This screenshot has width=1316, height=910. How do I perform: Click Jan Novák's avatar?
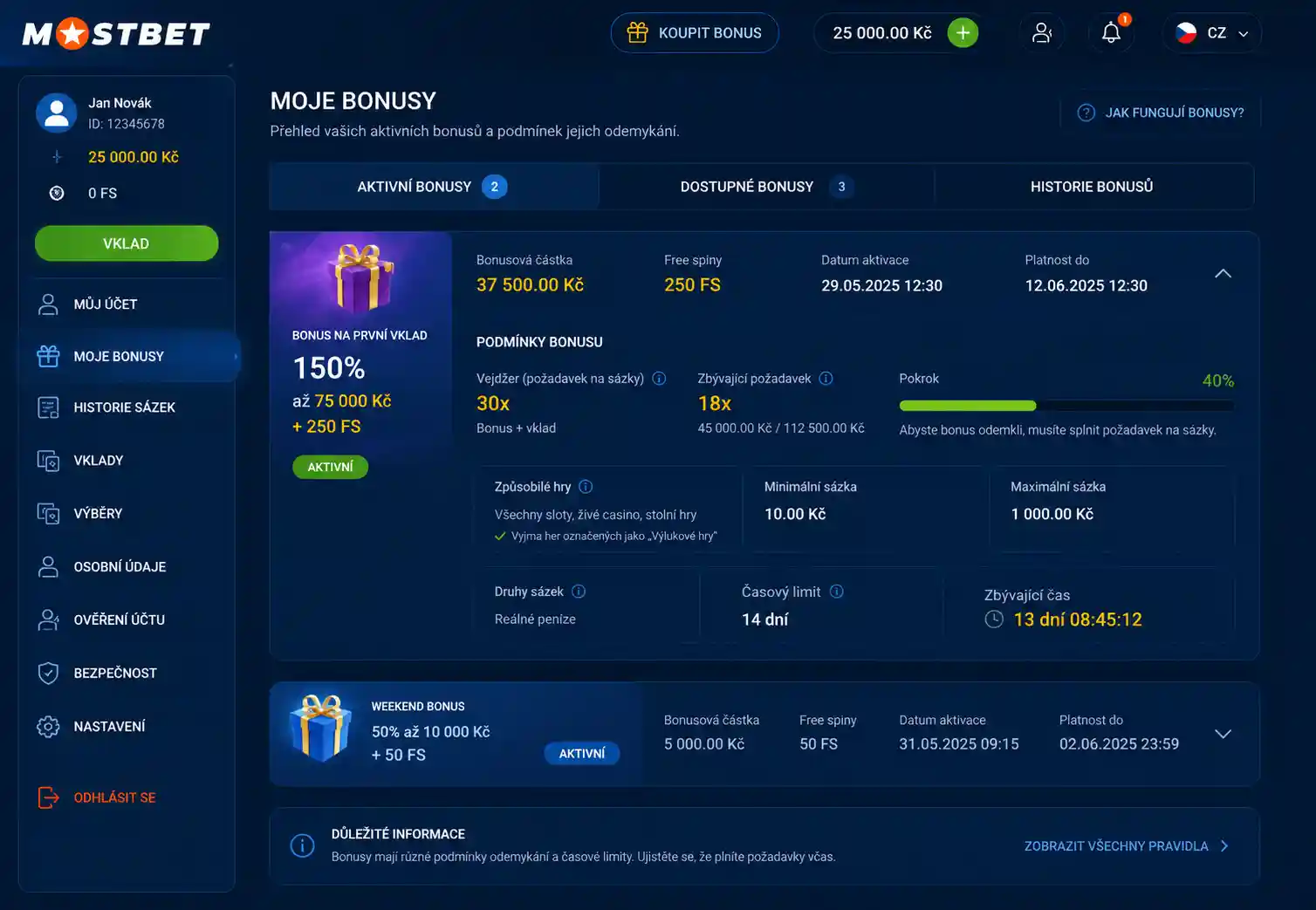[x=57, y=113]
